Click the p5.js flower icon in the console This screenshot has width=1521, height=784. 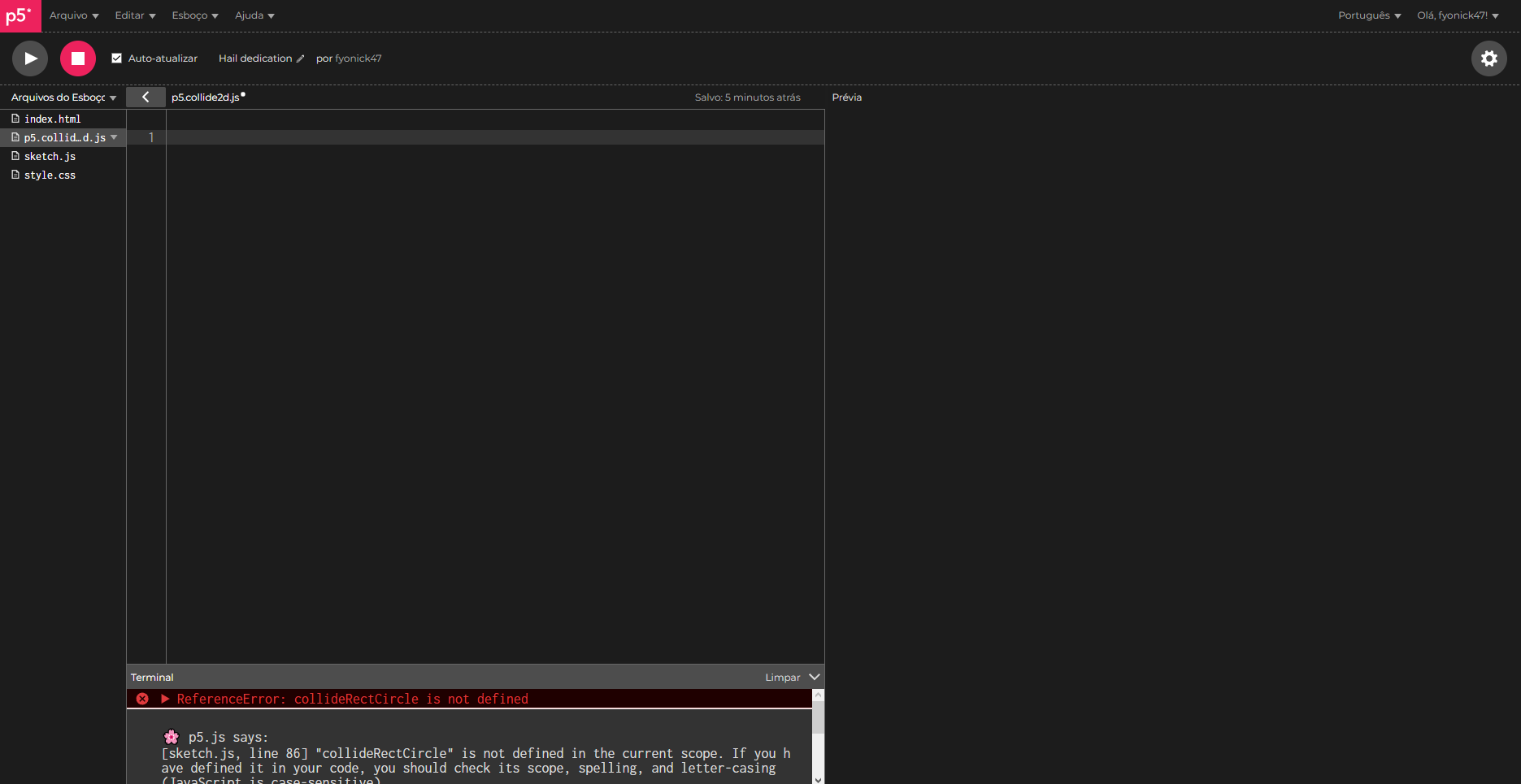[171, 737]
